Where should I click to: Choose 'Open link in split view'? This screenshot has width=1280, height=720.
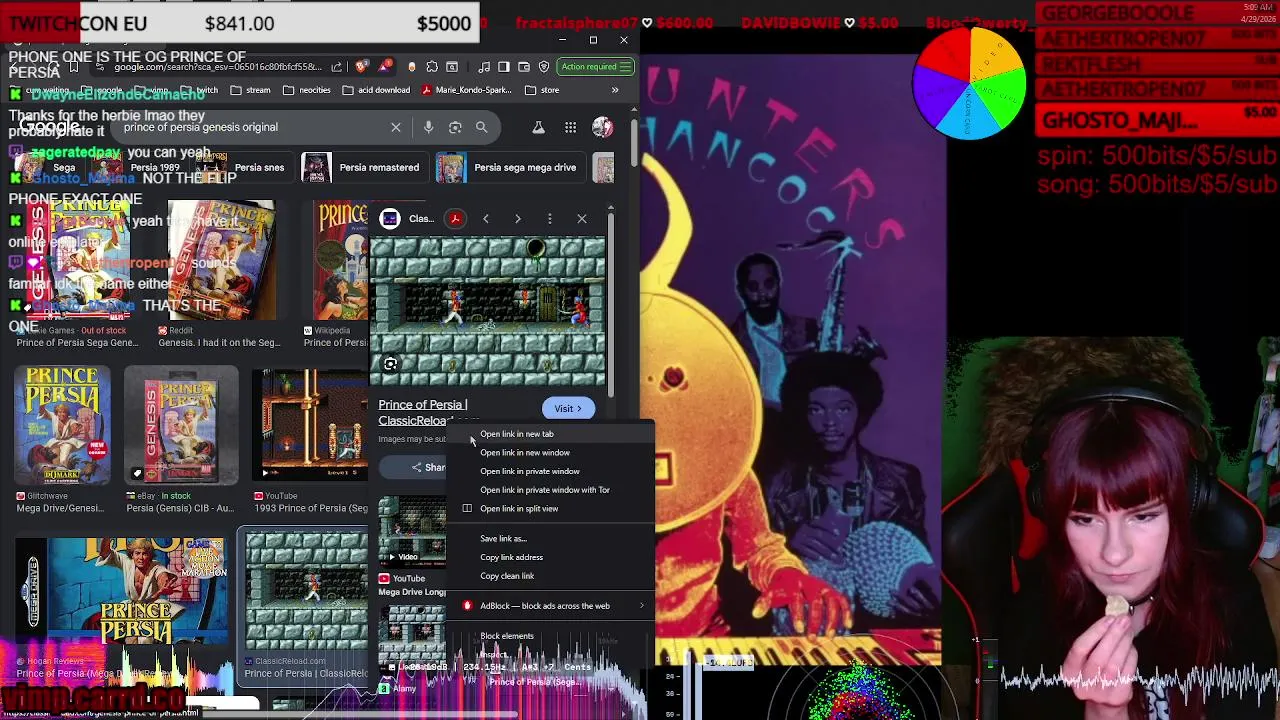551,509
